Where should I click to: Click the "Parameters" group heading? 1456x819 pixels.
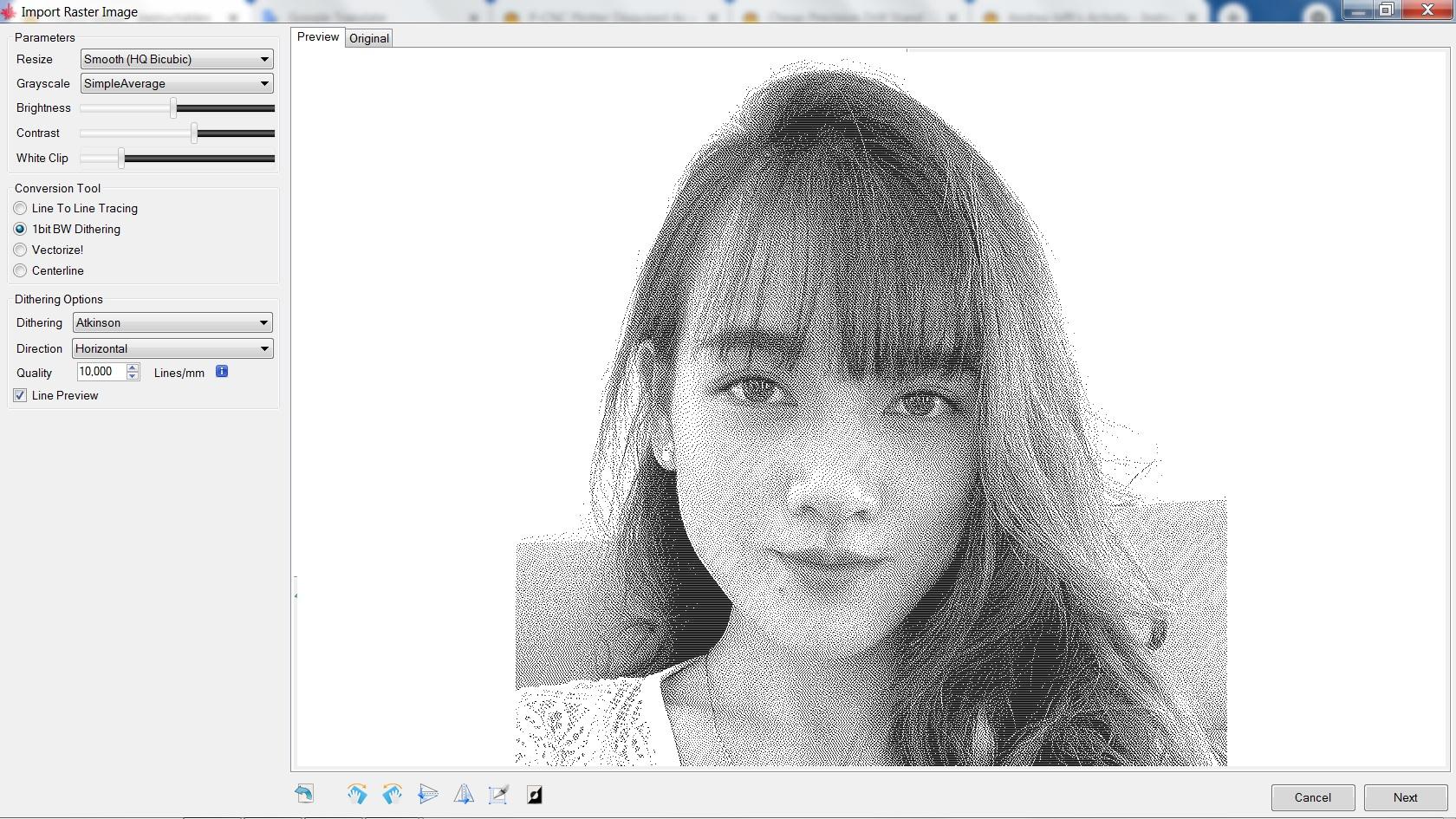click(x=45, y=37)
